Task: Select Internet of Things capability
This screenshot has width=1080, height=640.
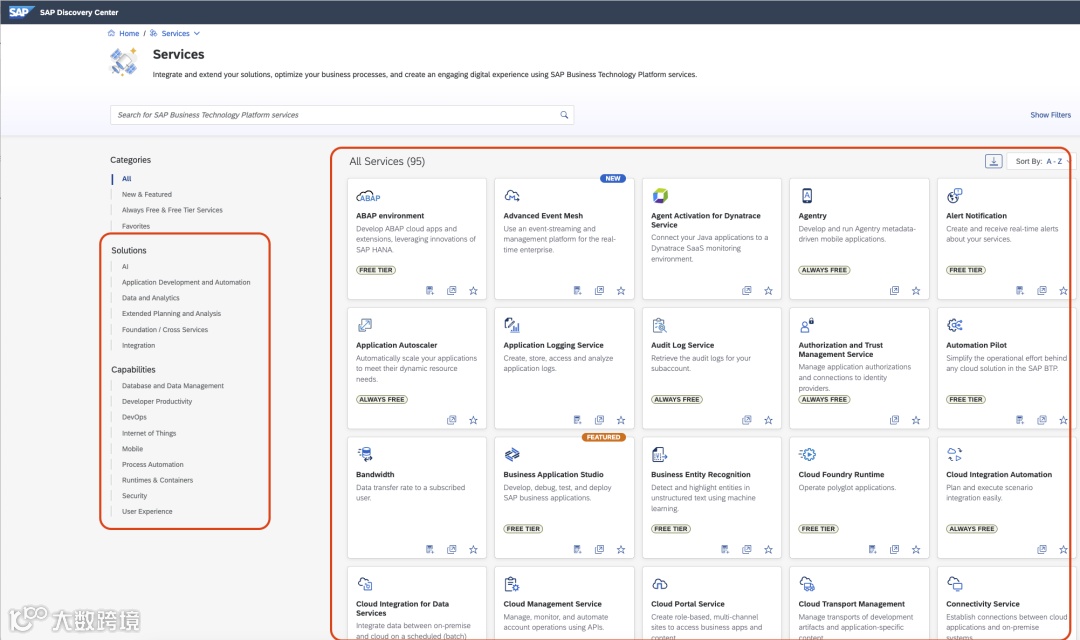Action: pyautogui.click(x=149, y=433)
